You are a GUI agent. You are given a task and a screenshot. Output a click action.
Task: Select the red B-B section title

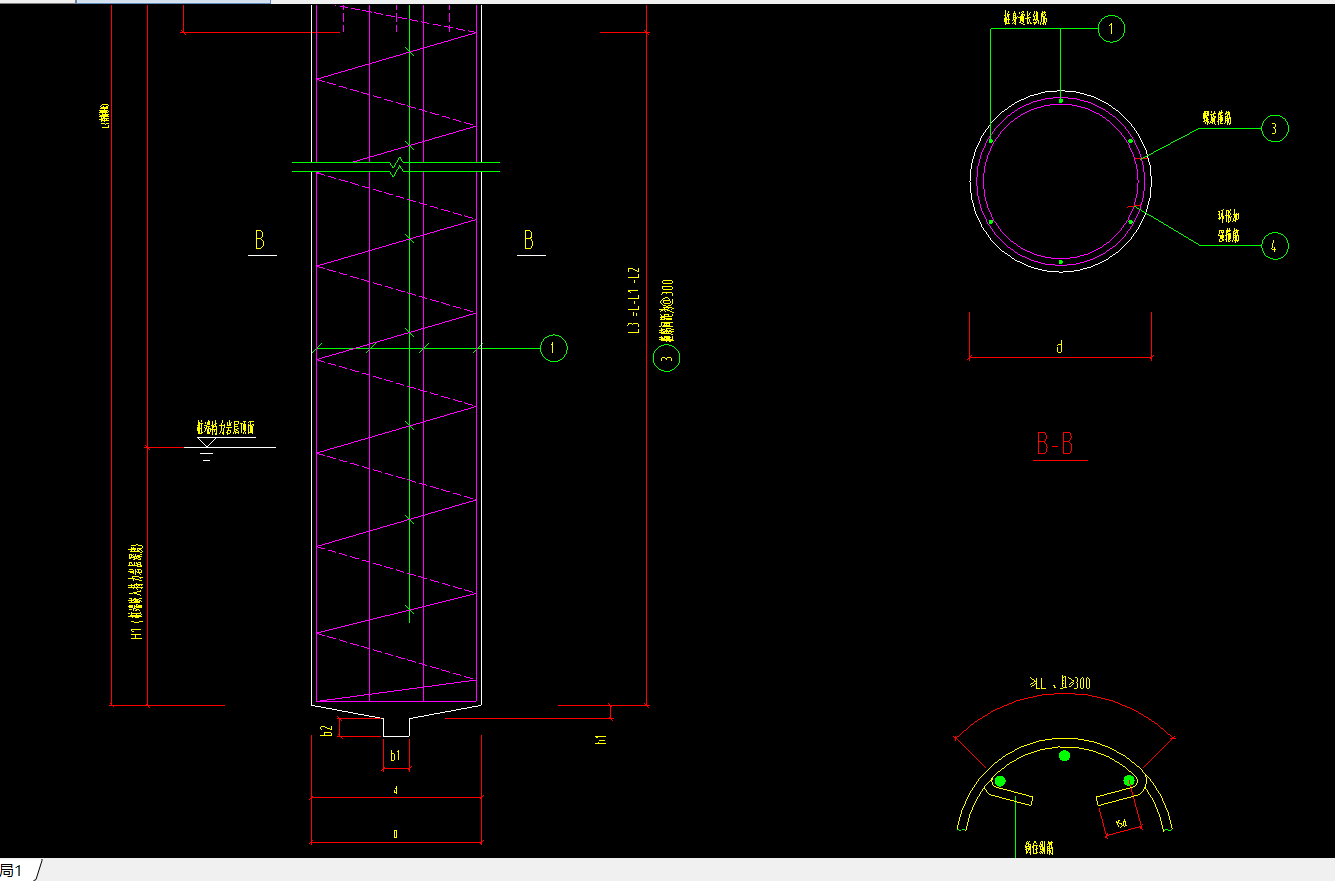tap(1054, 444)
